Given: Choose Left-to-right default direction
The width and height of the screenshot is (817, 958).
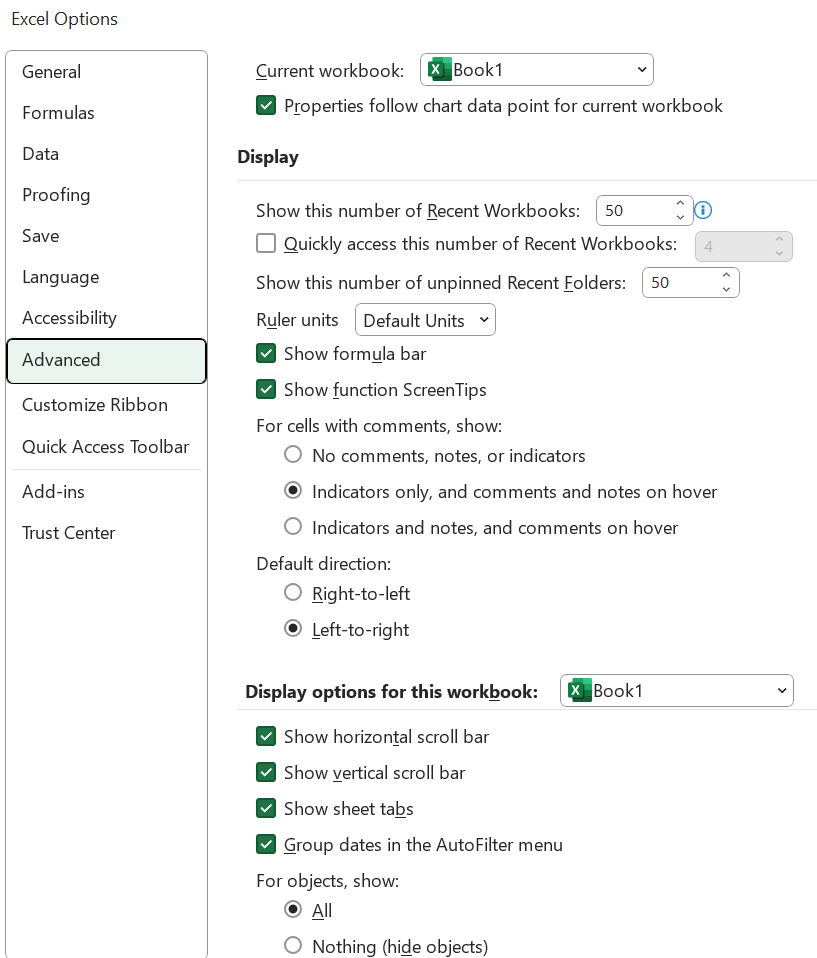Looking at the screenshot, I should (x=293, y=629).
